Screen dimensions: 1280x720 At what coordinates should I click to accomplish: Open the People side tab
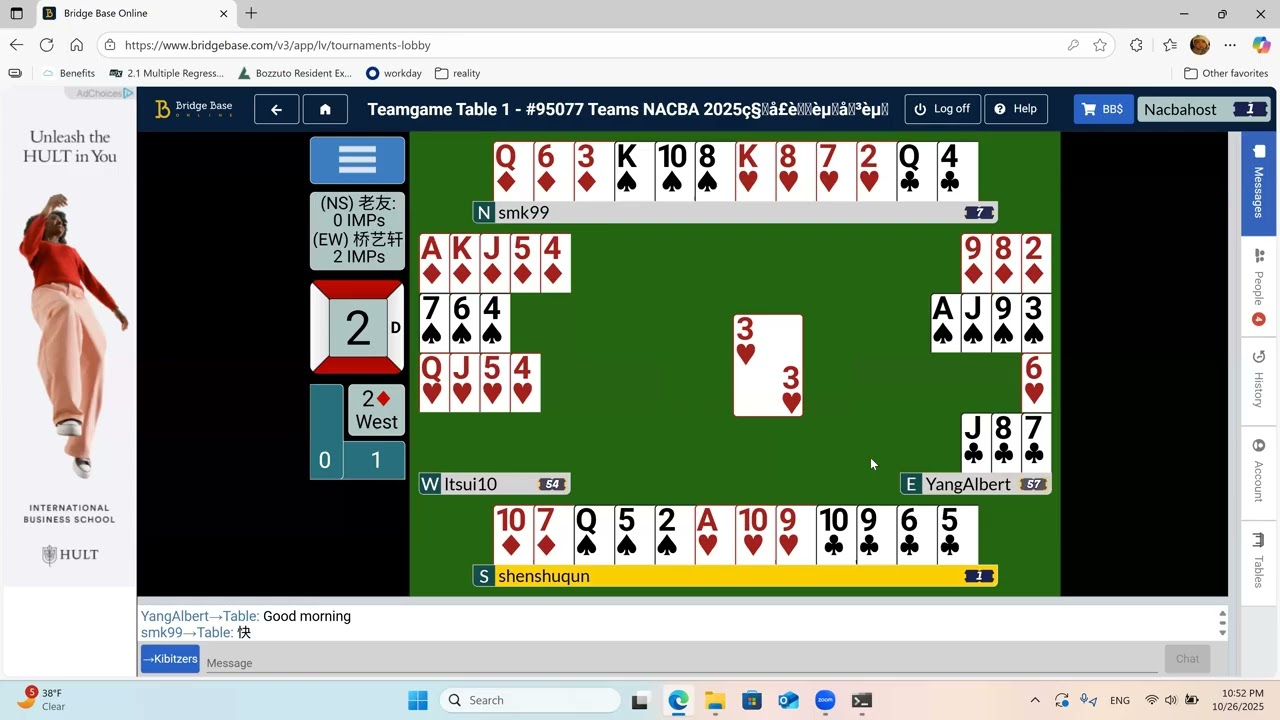tap(1259, 287)
